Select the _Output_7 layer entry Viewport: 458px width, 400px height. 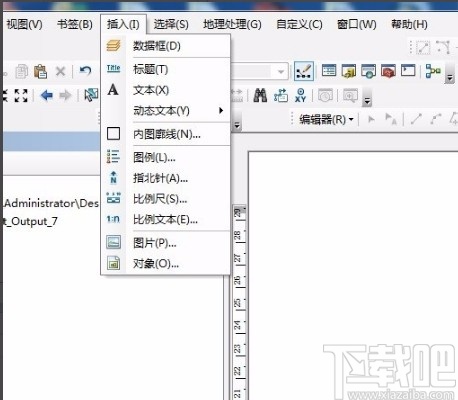31,221
